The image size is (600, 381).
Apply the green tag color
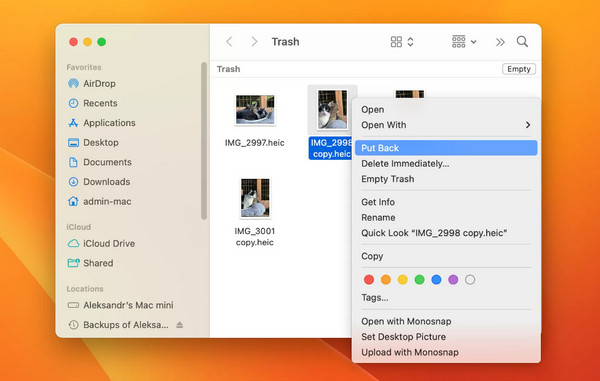point(419,280)
